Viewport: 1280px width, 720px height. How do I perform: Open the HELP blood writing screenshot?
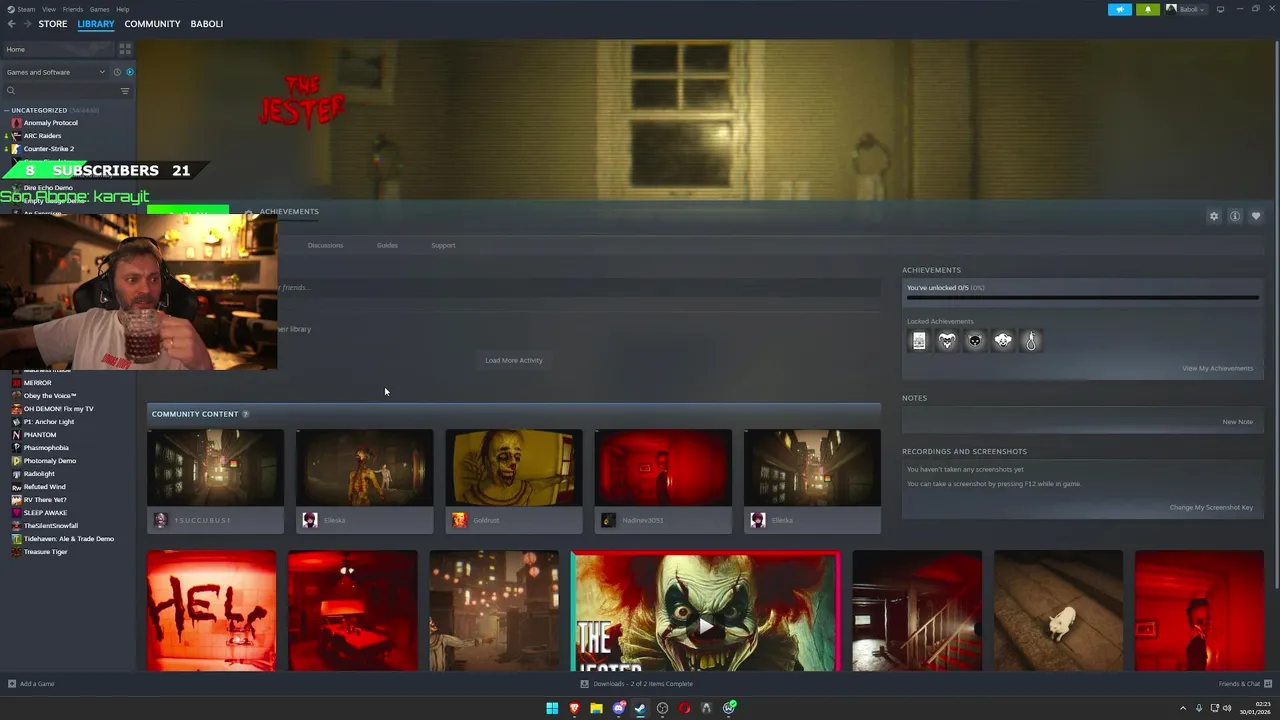[211, 611]
